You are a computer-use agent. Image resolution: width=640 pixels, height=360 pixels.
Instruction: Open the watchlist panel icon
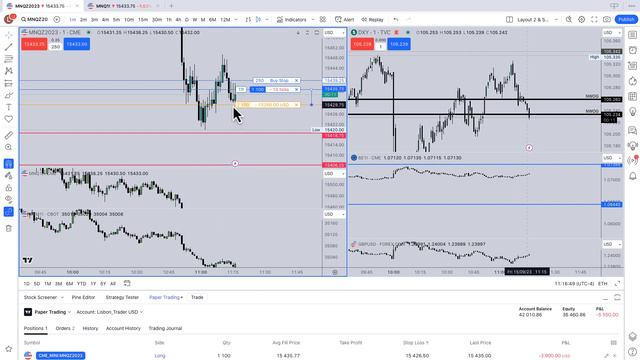pyautogui.click(x=632, y=35)
